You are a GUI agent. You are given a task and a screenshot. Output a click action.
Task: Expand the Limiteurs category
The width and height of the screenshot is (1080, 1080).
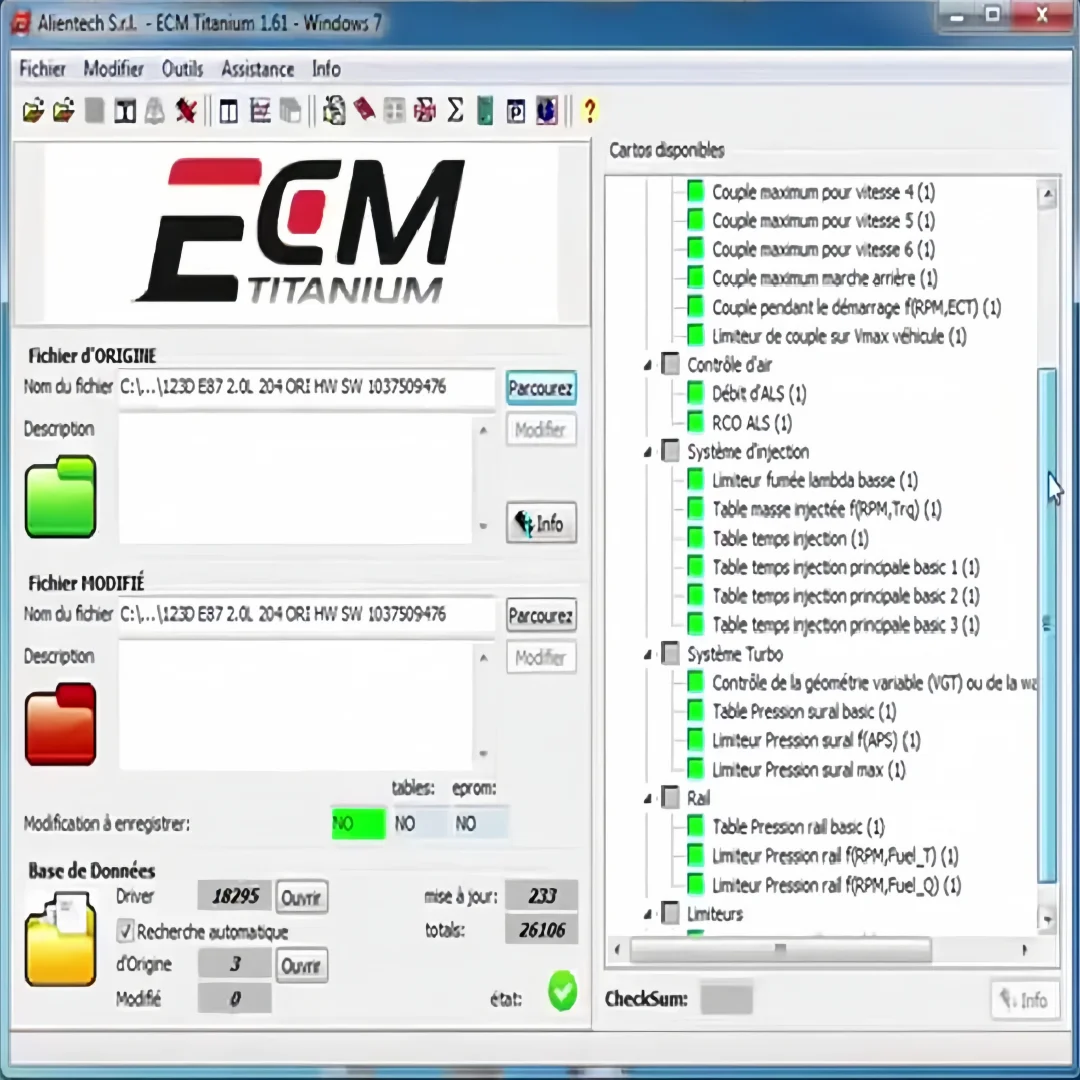pos(646,913)
